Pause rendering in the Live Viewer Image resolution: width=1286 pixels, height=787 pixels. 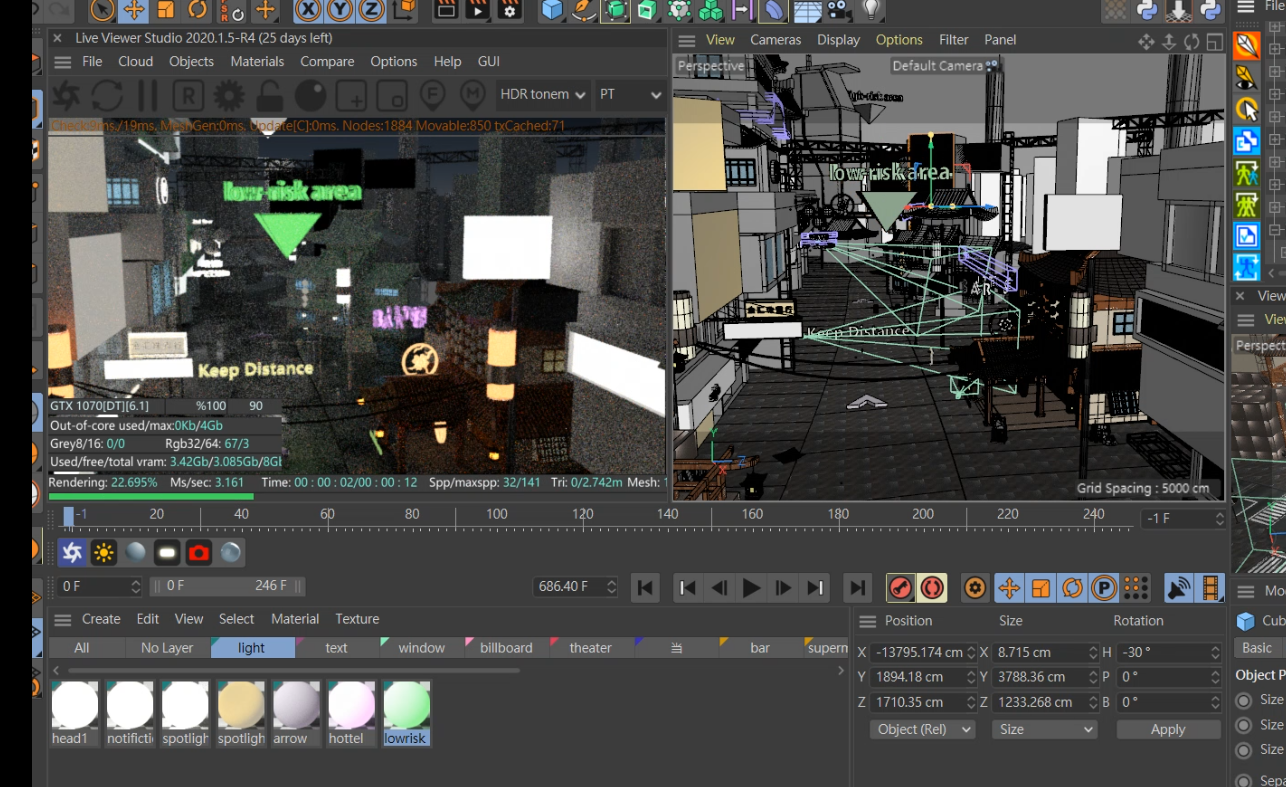[147, 96]
